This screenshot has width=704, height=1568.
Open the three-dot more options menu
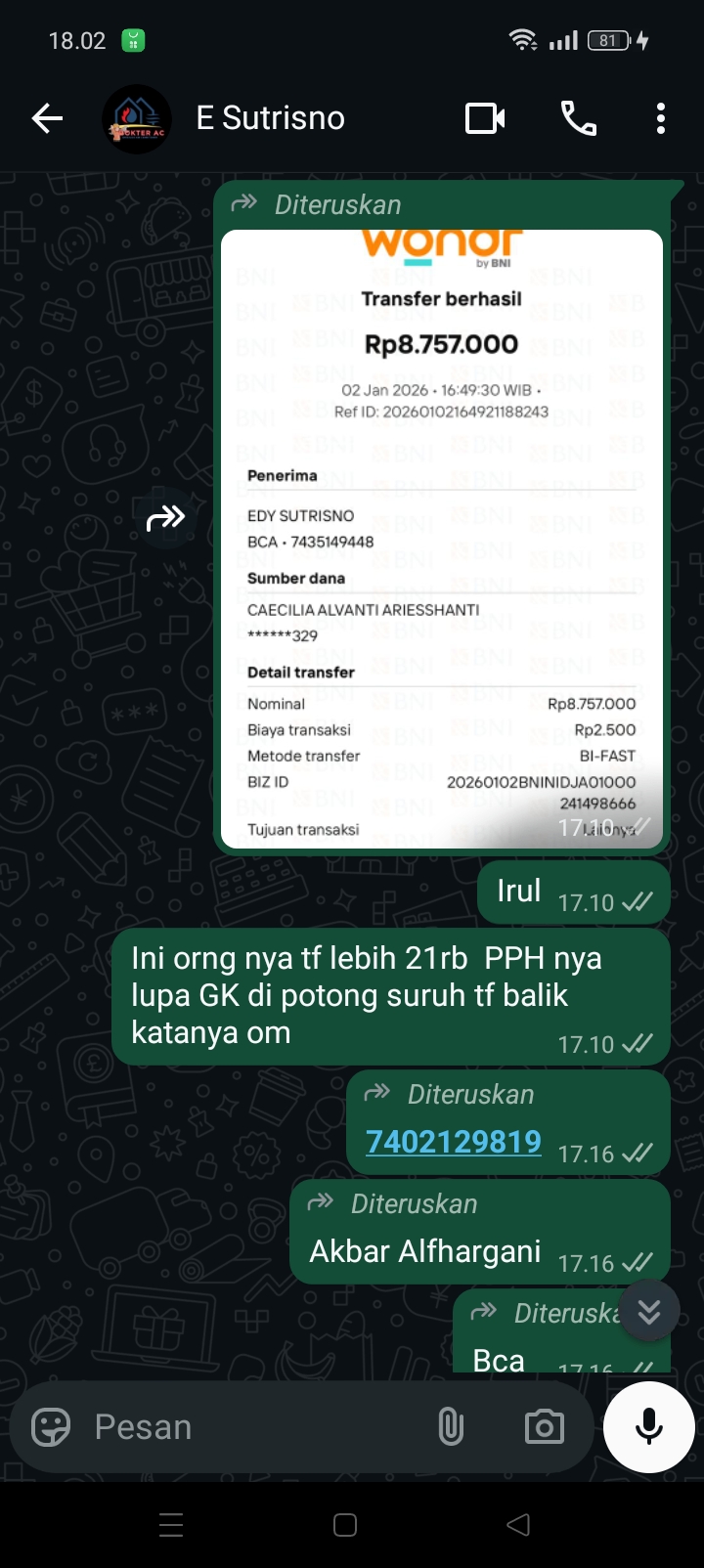point(661,118)
